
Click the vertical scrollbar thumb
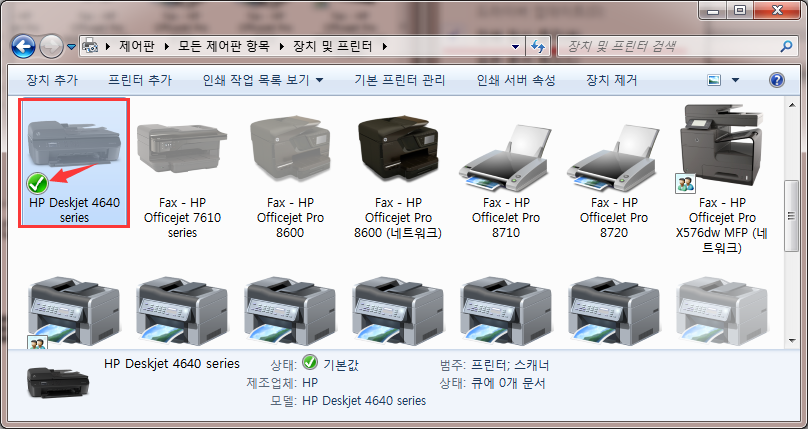[792, 216]
